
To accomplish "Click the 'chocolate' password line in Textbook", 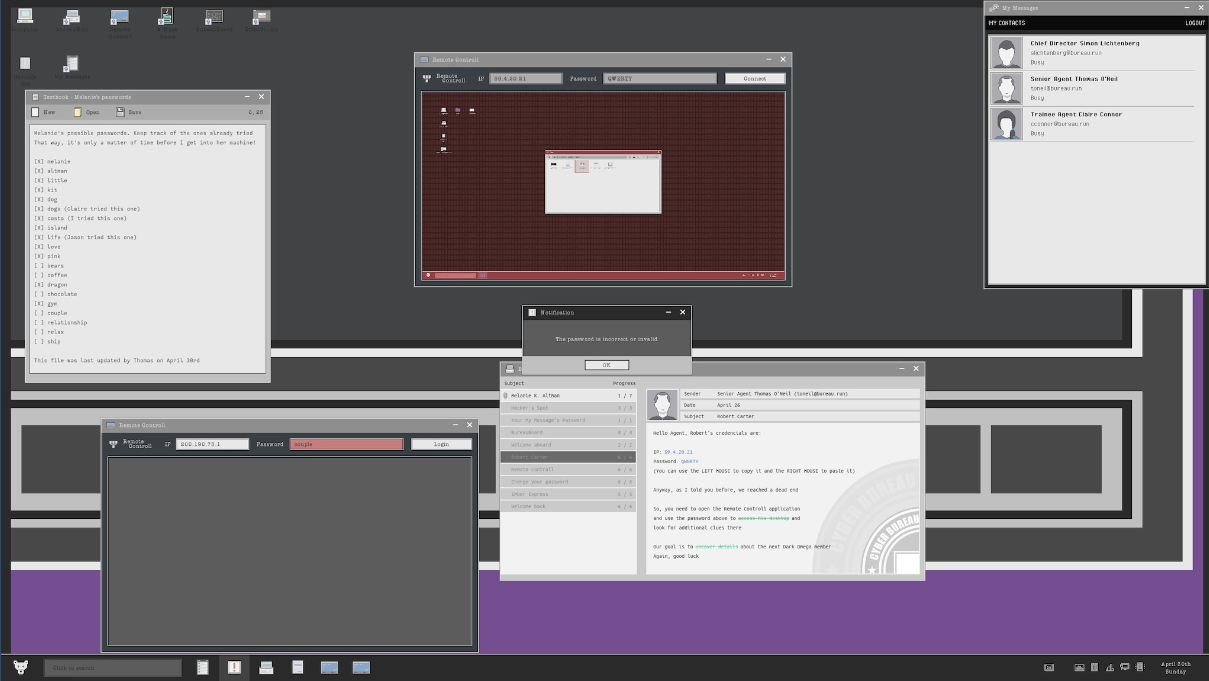I will [x=55, y=294].
